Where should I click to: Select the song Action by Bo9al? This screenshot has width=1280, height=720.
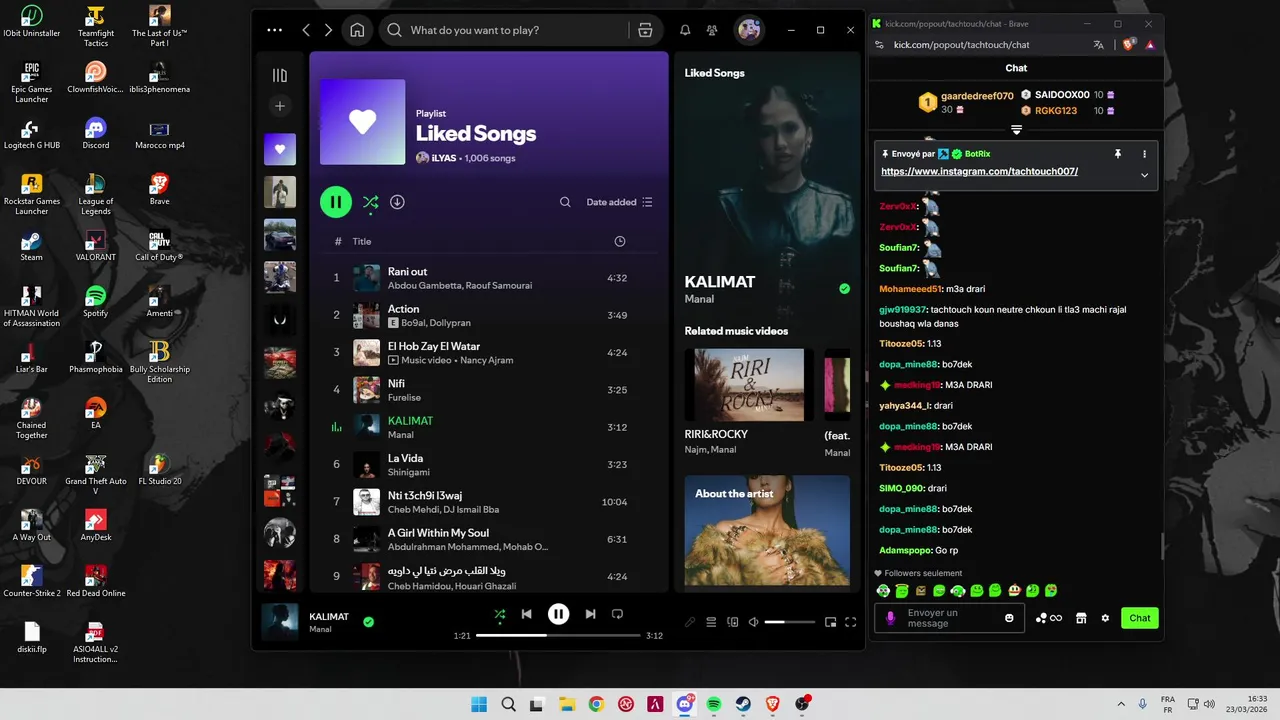pos(490,315)
